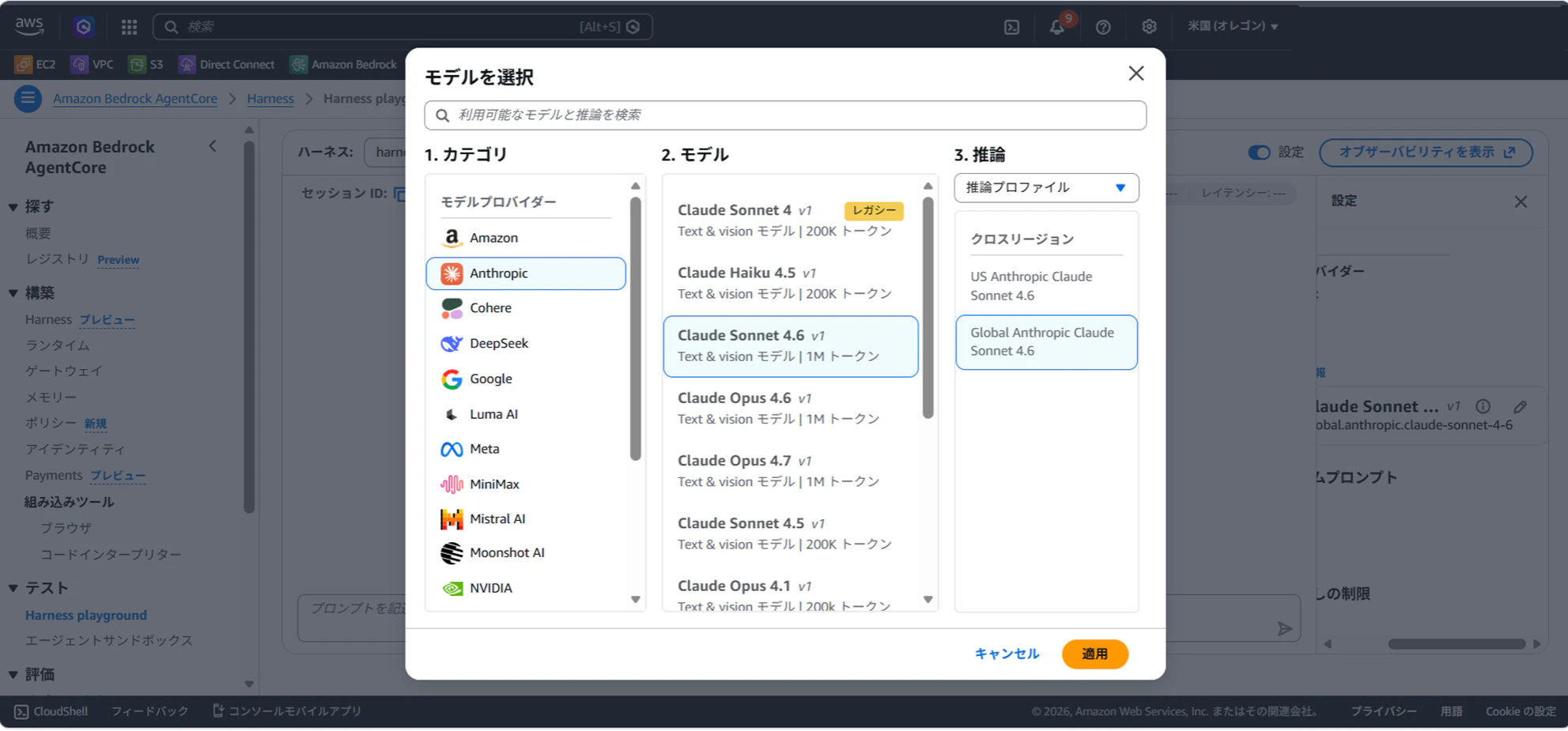Image resolution: width=1568 pixels, height=731 pixels.
Task: Select the NVIDIA model provider
Action: point(526,588)
